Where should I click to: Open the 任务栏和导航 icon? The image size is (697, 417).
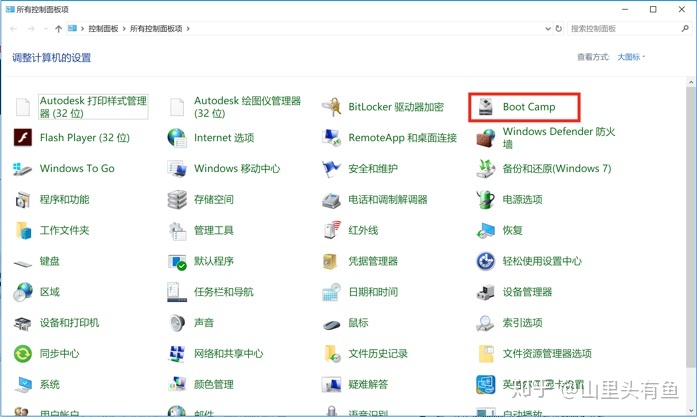coord(177,292)
